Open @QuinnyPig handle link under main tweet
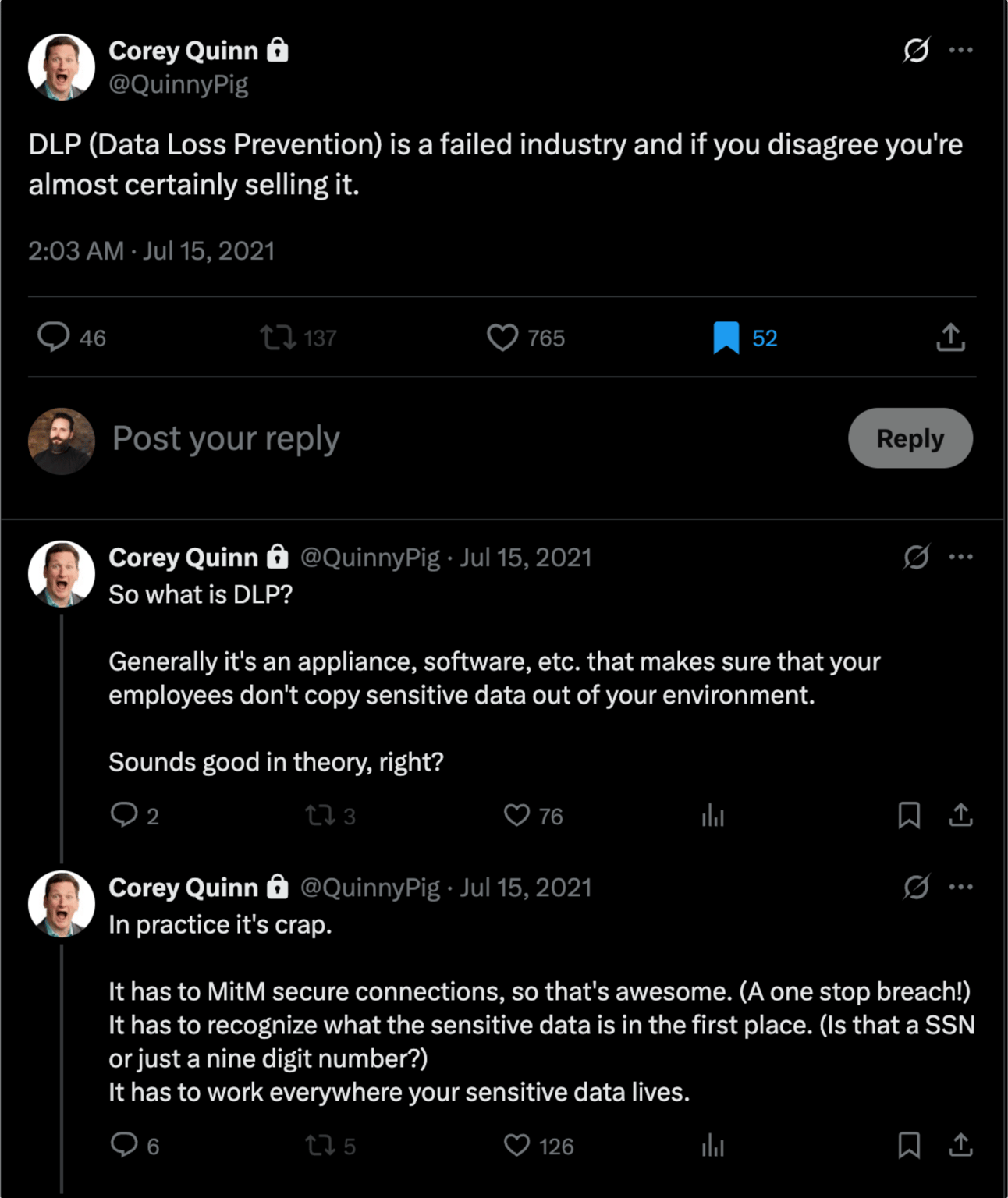The width and height of the screenshot is (1008, 1198). coord(178,84)
